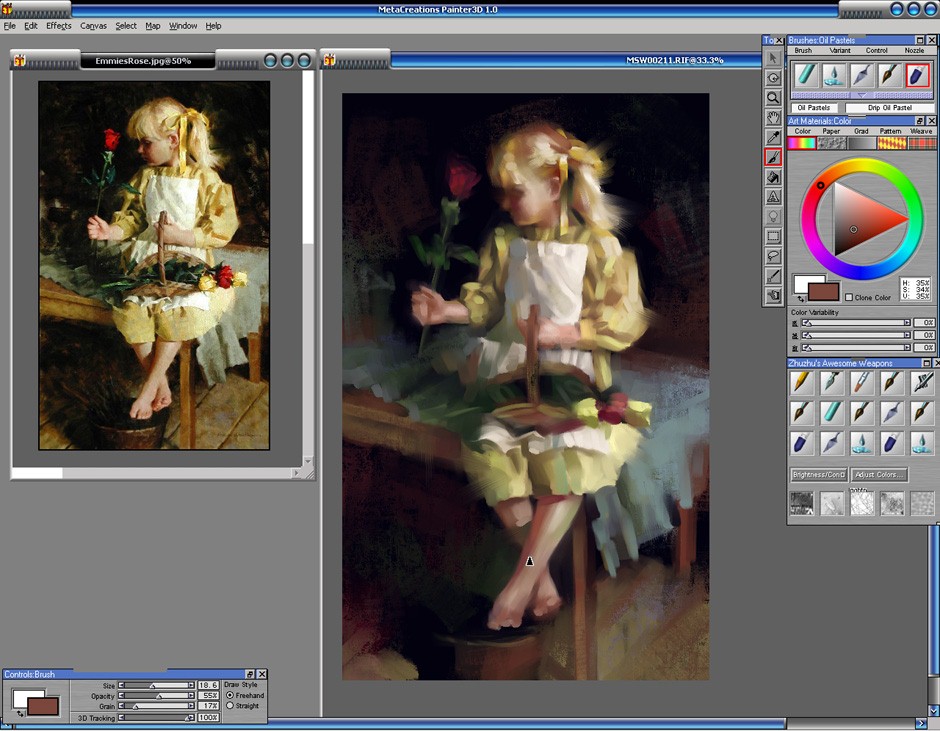Click the Size value field showing 18.6
Viewport: 940px width, 731px height.
pos(208,685)
